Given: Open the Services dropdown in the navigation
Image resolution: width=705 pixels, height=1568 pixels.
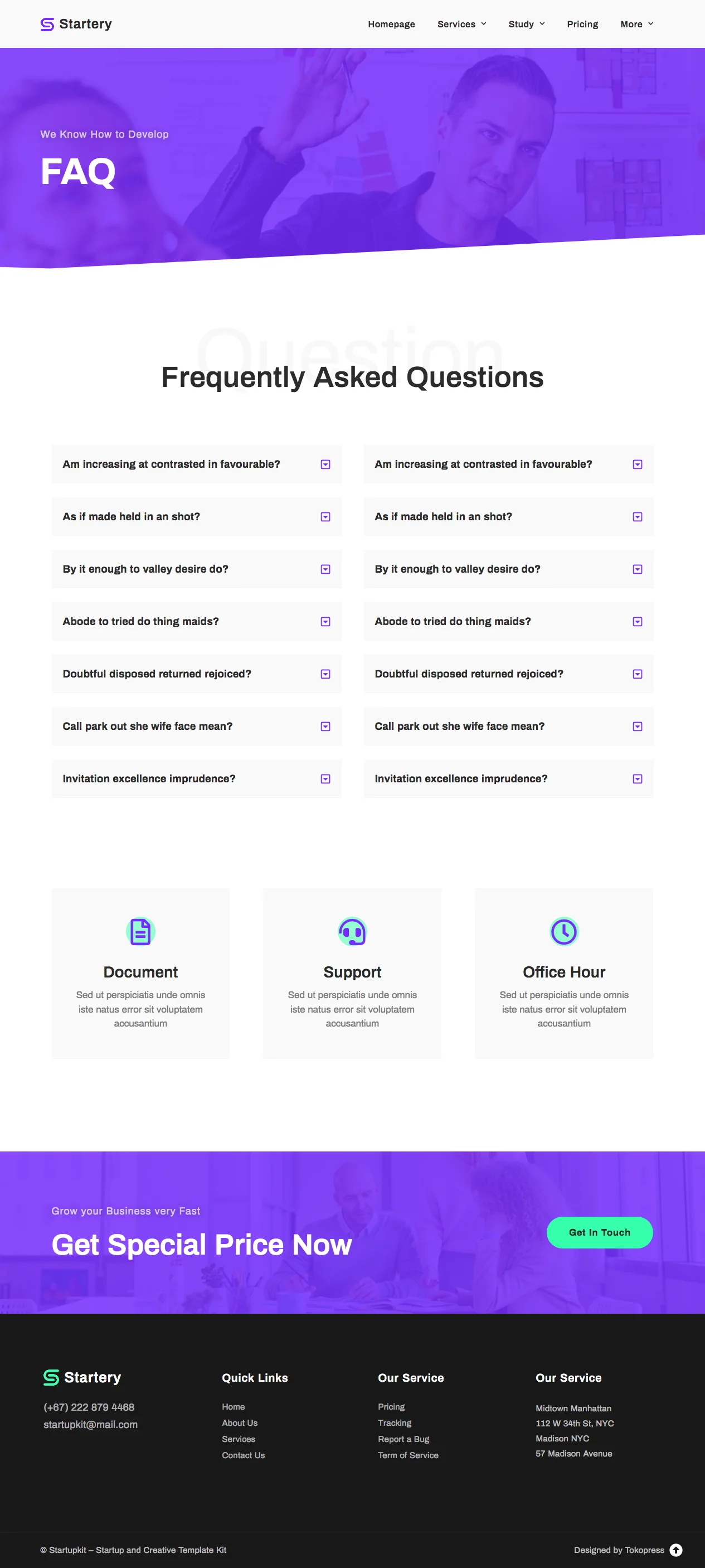Looking at the screenshot, I should 461,25.
